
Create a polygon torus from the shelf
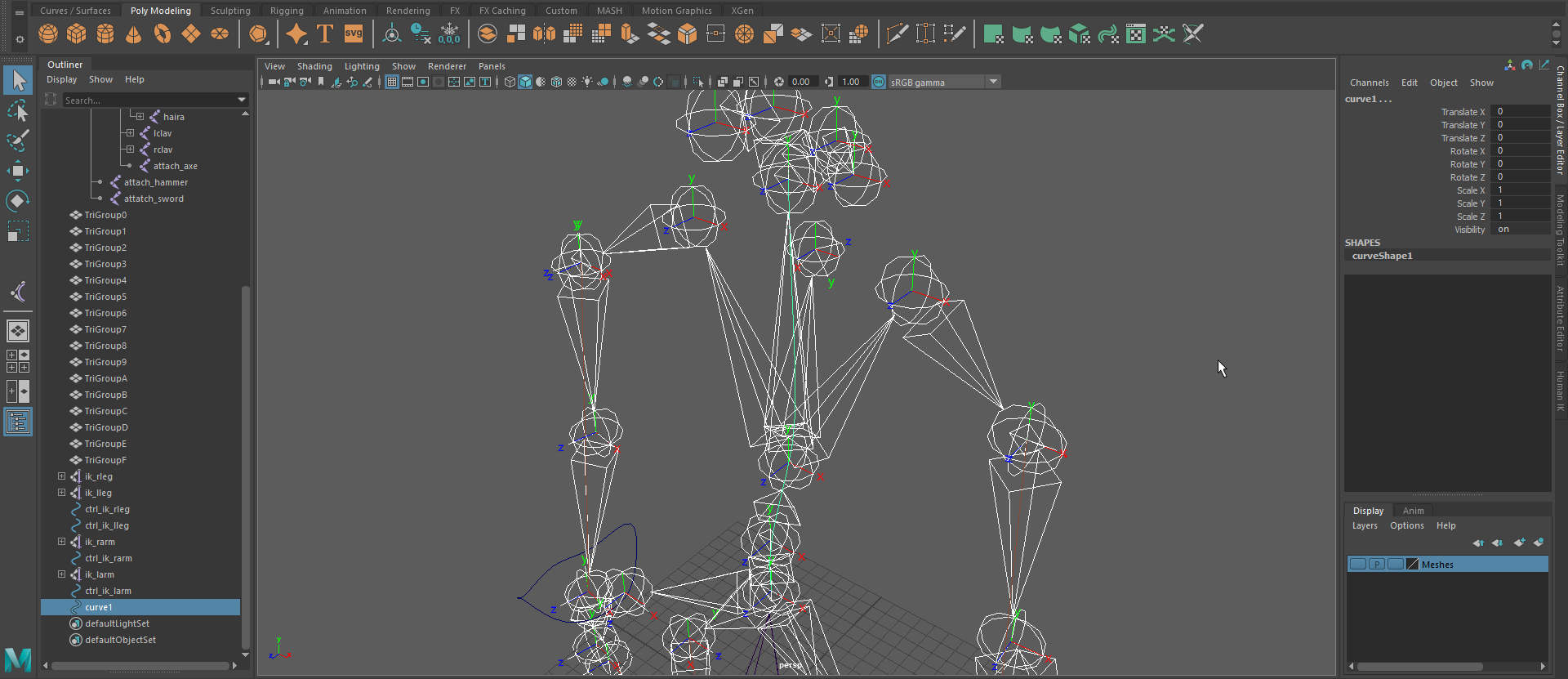[x=163, y=34]
